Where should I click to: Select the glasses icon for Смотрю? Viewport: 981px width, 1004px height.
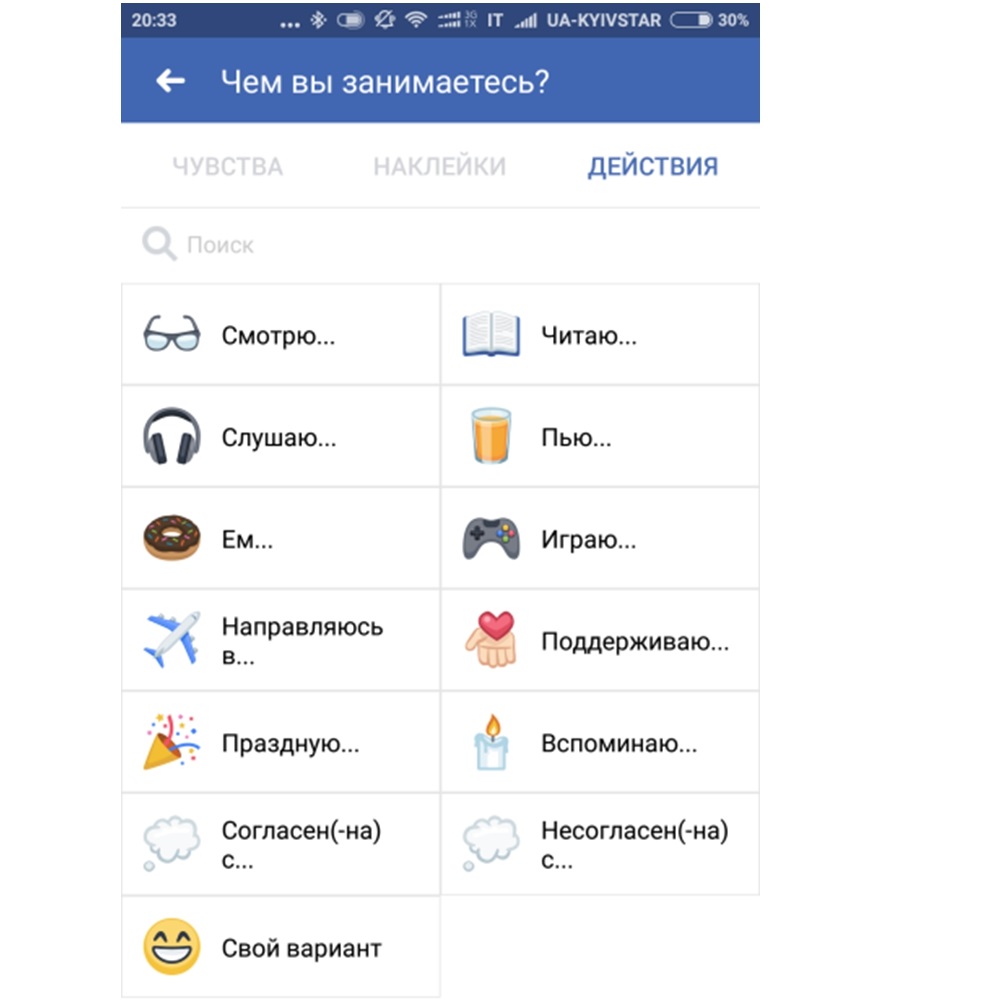coord(172,334)
